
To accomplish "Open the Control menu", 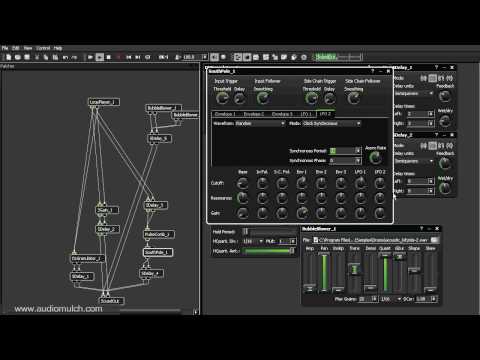I will (43, 48).
